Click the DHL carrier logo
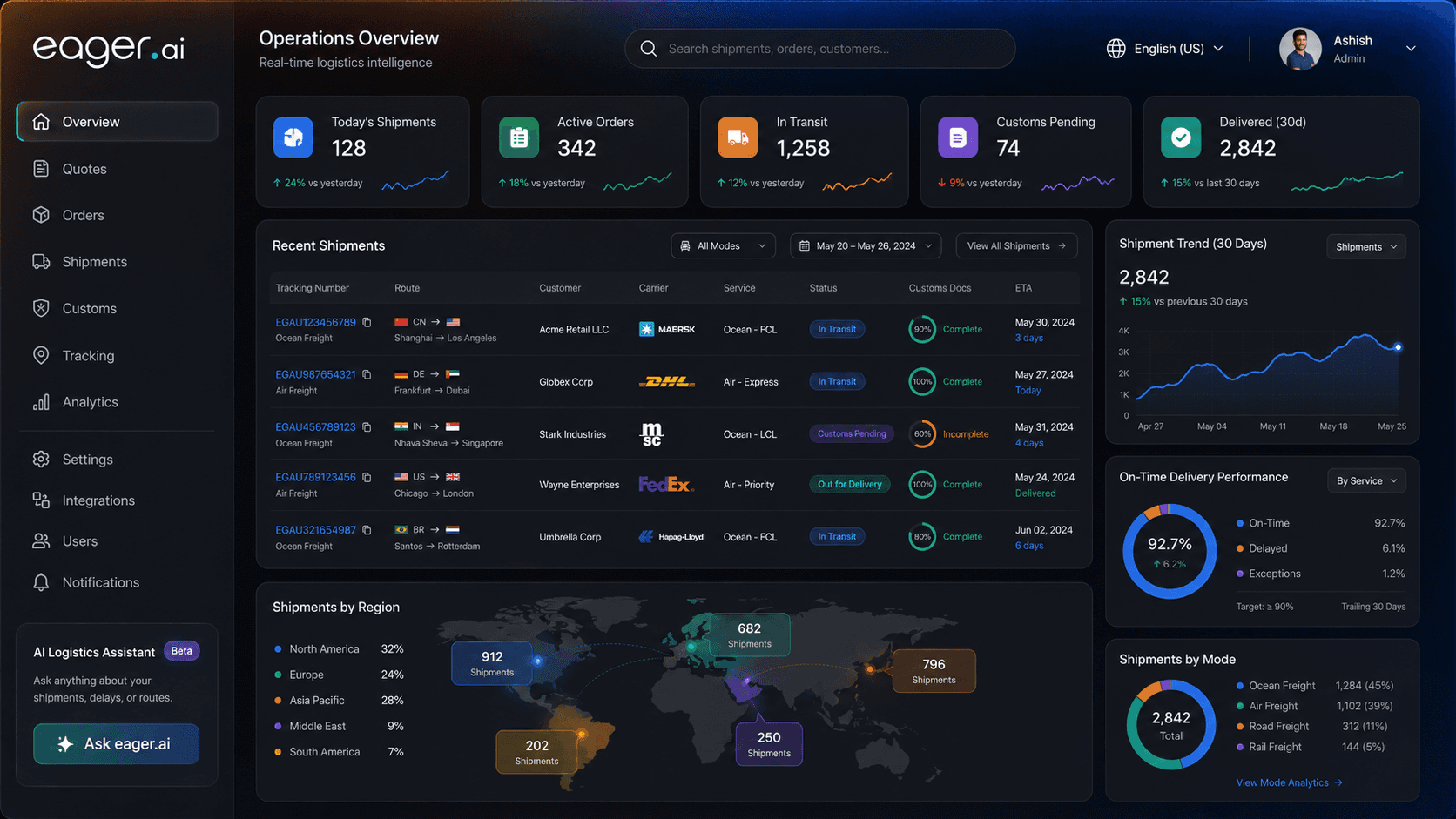 667,381
